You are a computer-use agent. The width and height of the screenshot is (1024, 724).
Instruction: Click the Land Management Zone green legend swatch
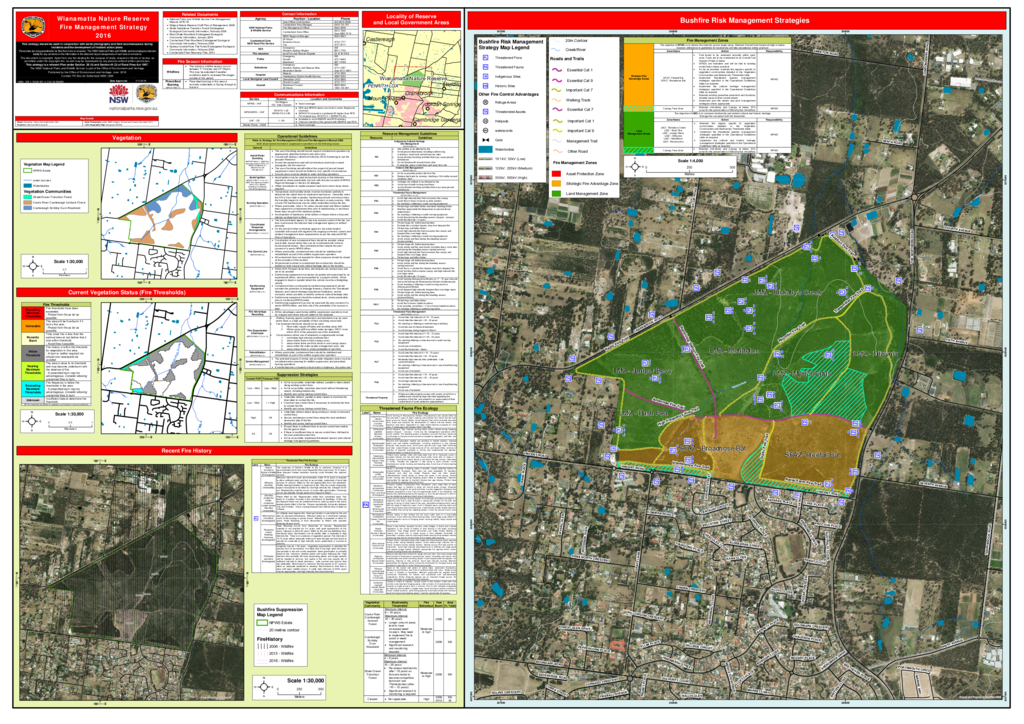click(x=556, y=193)
